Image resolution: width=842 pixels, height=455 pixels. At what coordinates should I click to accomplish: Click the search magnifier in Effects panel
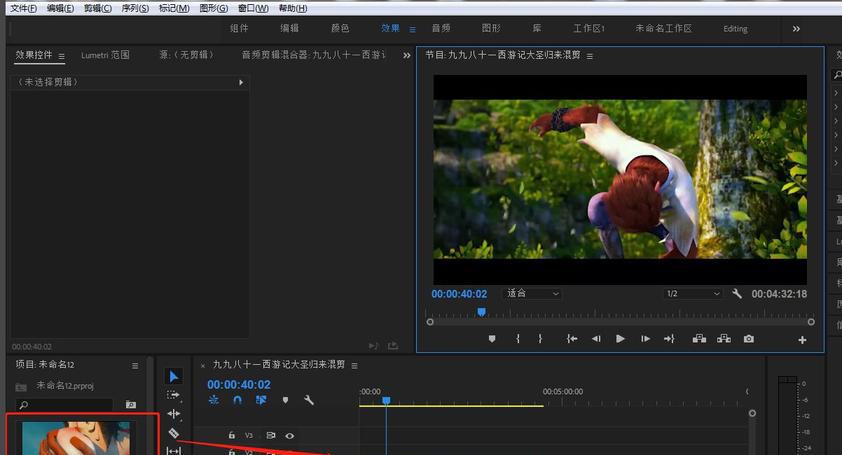837,75
